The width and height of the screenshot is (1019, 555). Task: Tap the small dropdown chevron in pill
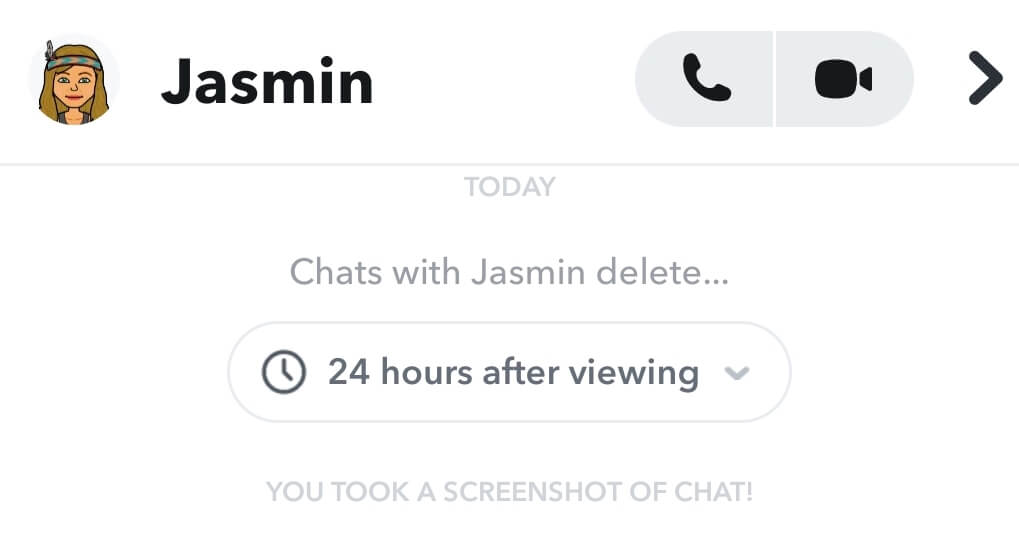coord(737,373)
